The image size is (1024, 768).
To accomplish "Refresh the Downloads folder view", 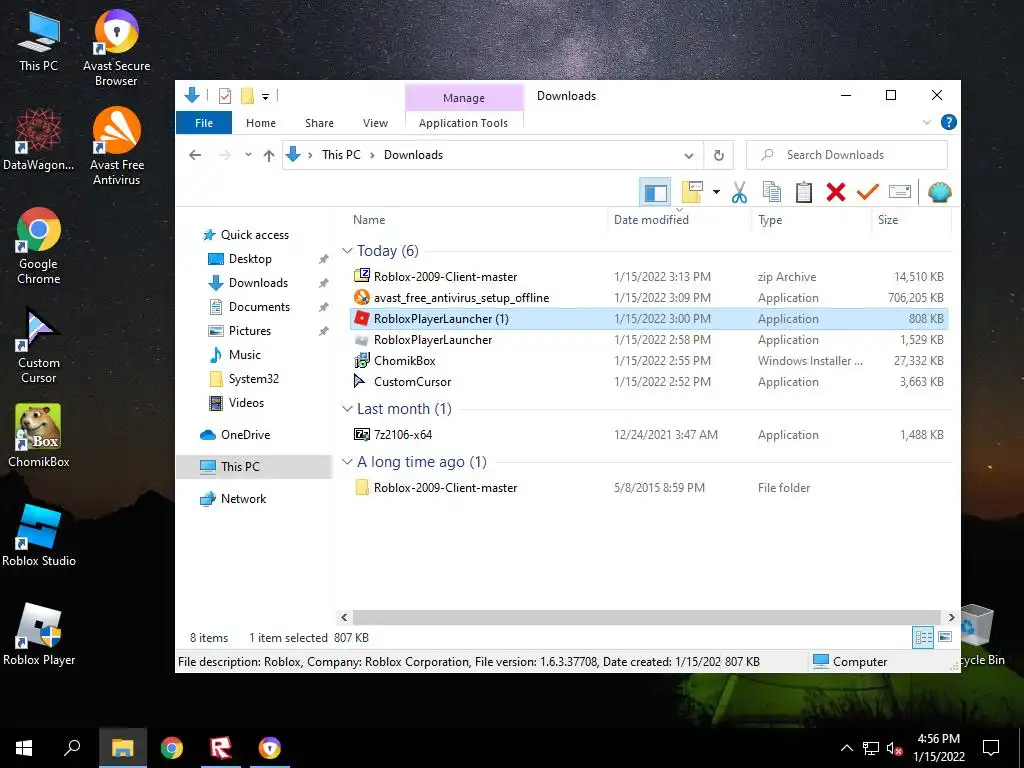I will 718,155.
